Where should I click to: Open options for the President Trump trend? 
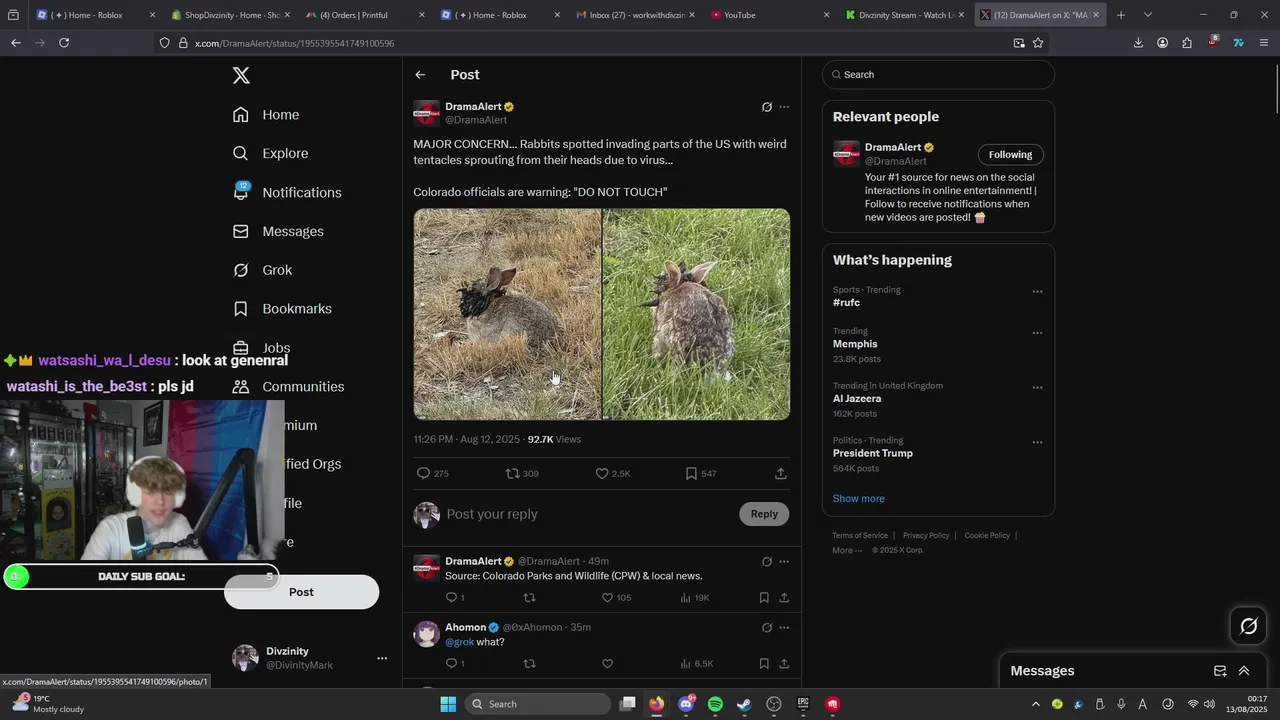pos(1037,442)
